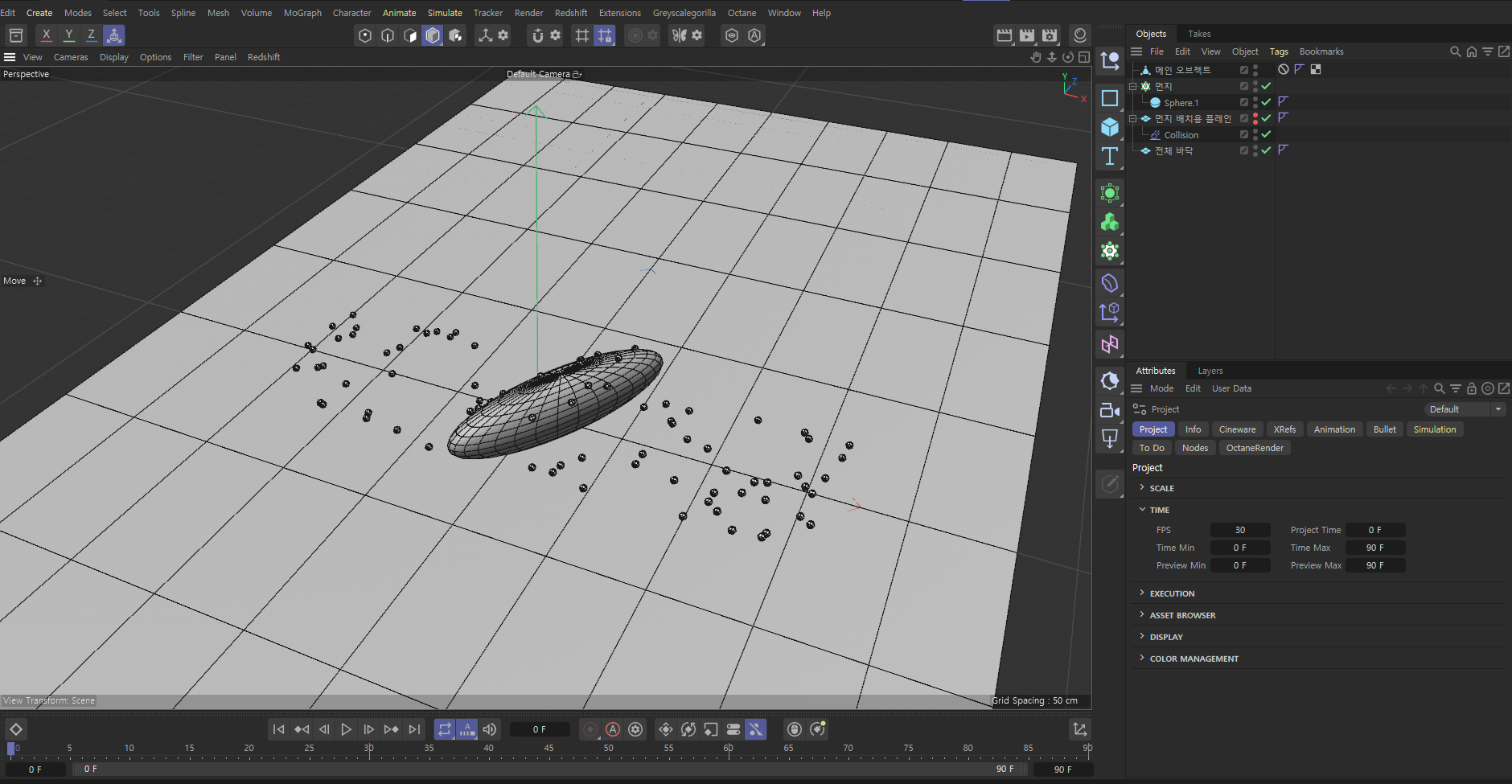
Task: Select Model mode icon
Action: 433,35
